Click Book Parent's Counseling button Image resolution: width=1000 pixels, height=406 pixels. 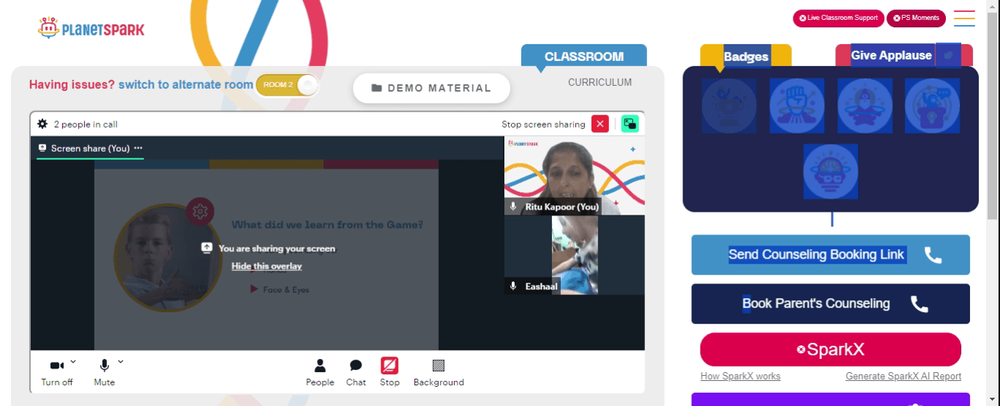pos(830,303)
